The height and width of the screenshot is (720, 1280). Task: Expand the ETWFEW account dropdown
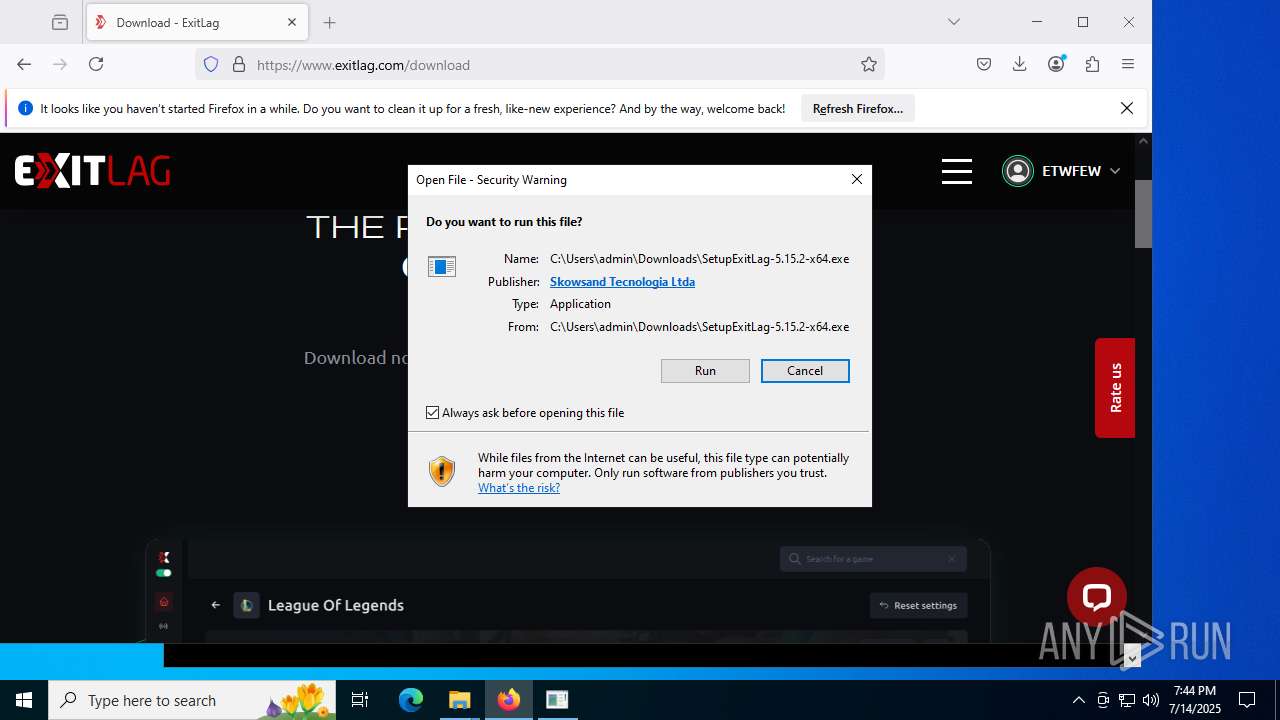click(1115, 171)
